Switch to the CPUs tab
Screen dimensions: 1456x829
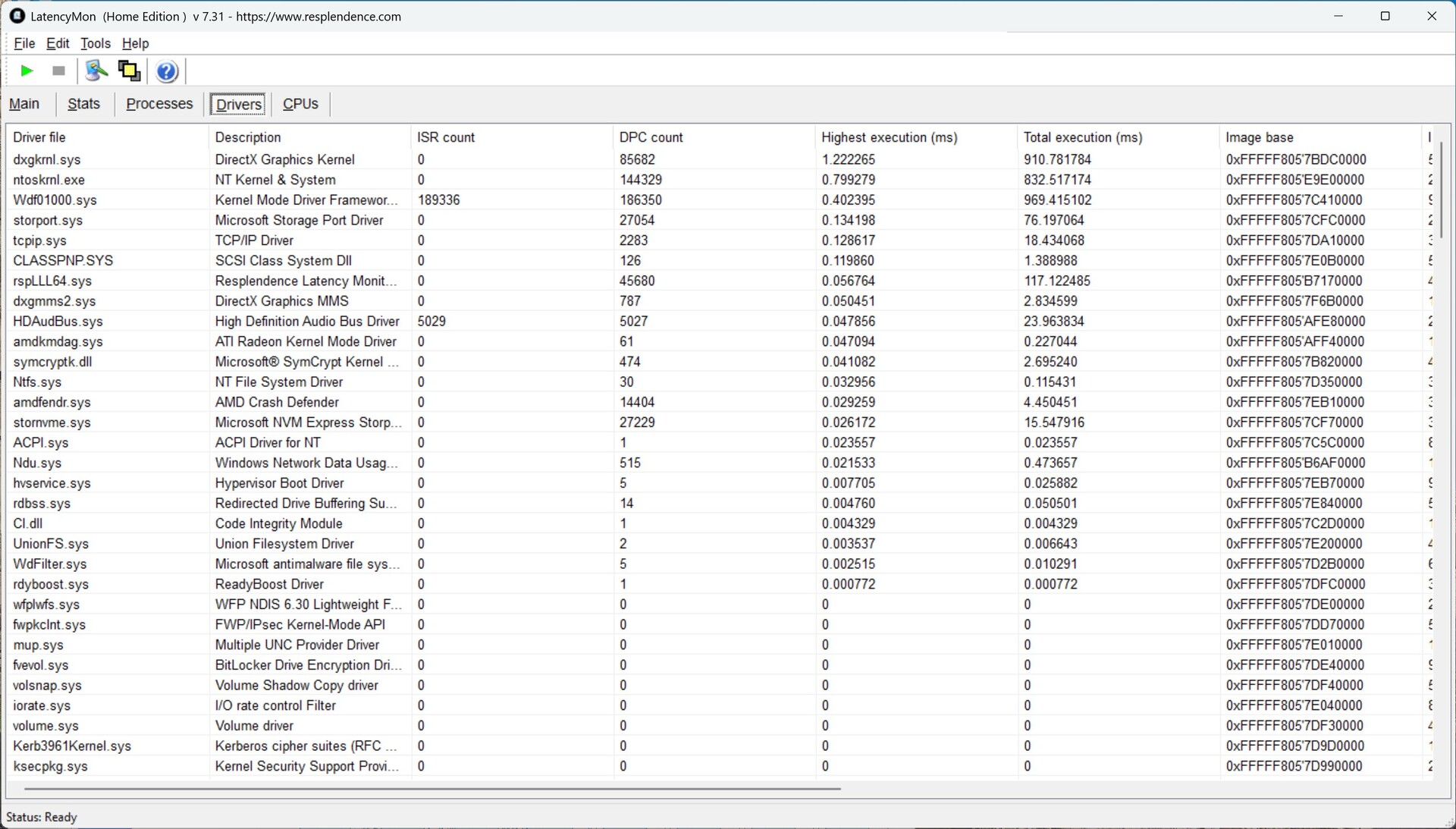pyautogui.click(x=300, y=104)
